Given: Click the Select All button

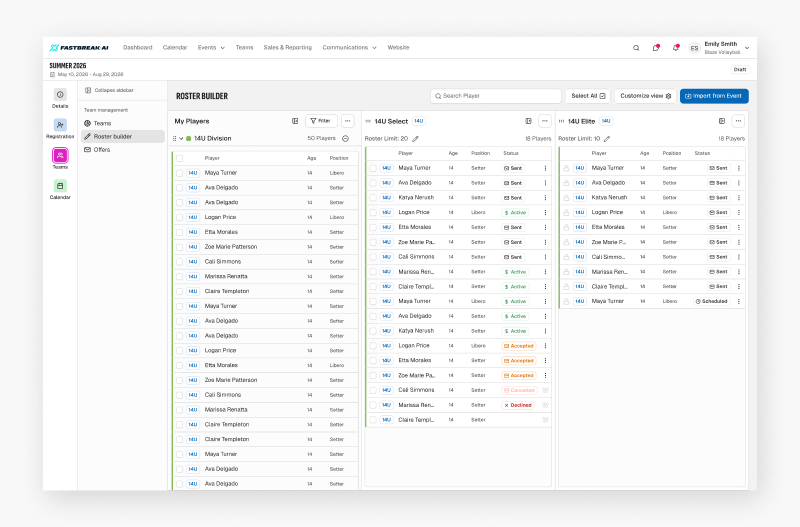Looking at the screenshot, I should coord(588,96).
